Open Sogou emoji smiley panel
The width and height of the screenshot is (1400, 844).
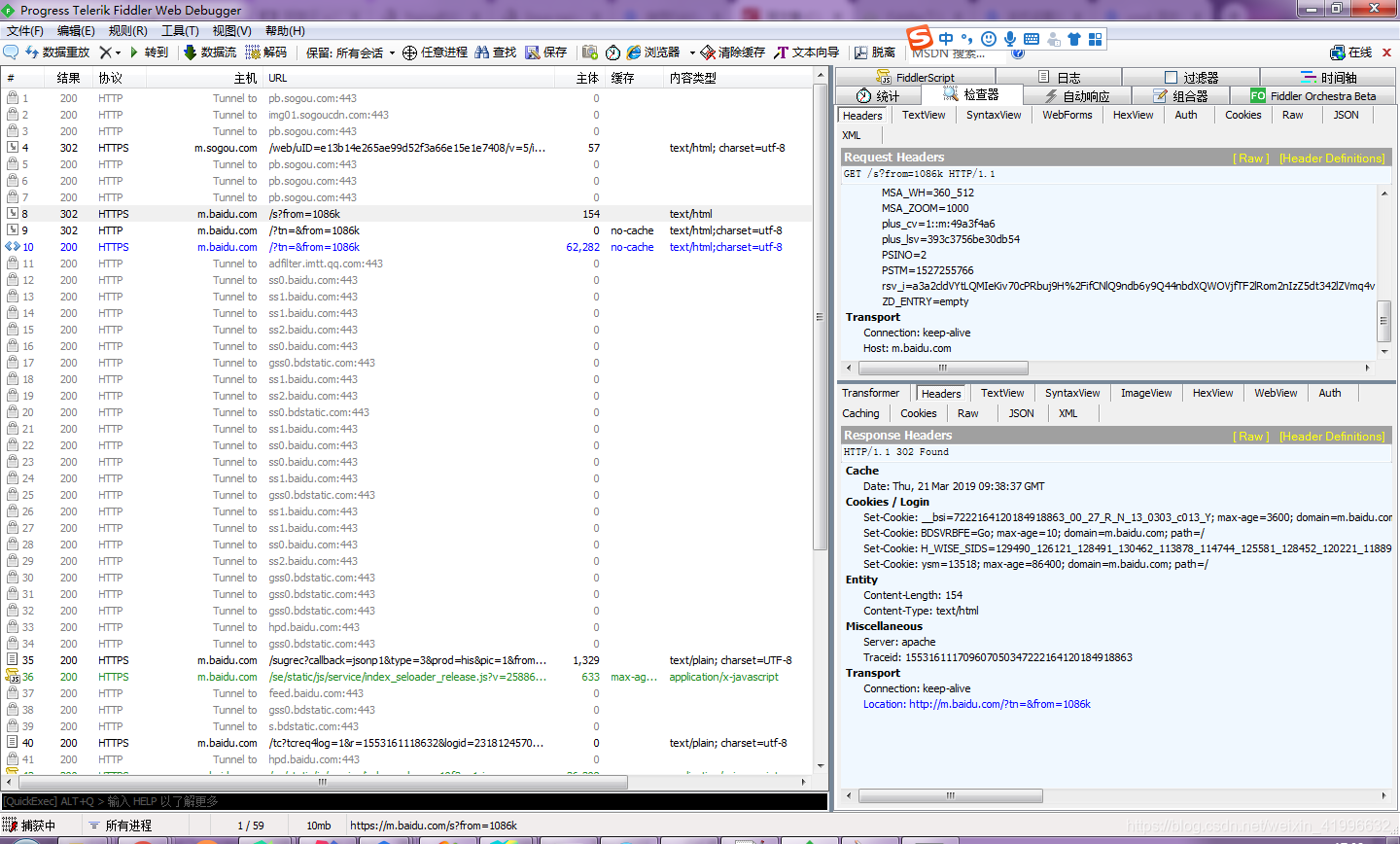pyautogui.click(x=989, y=39)
